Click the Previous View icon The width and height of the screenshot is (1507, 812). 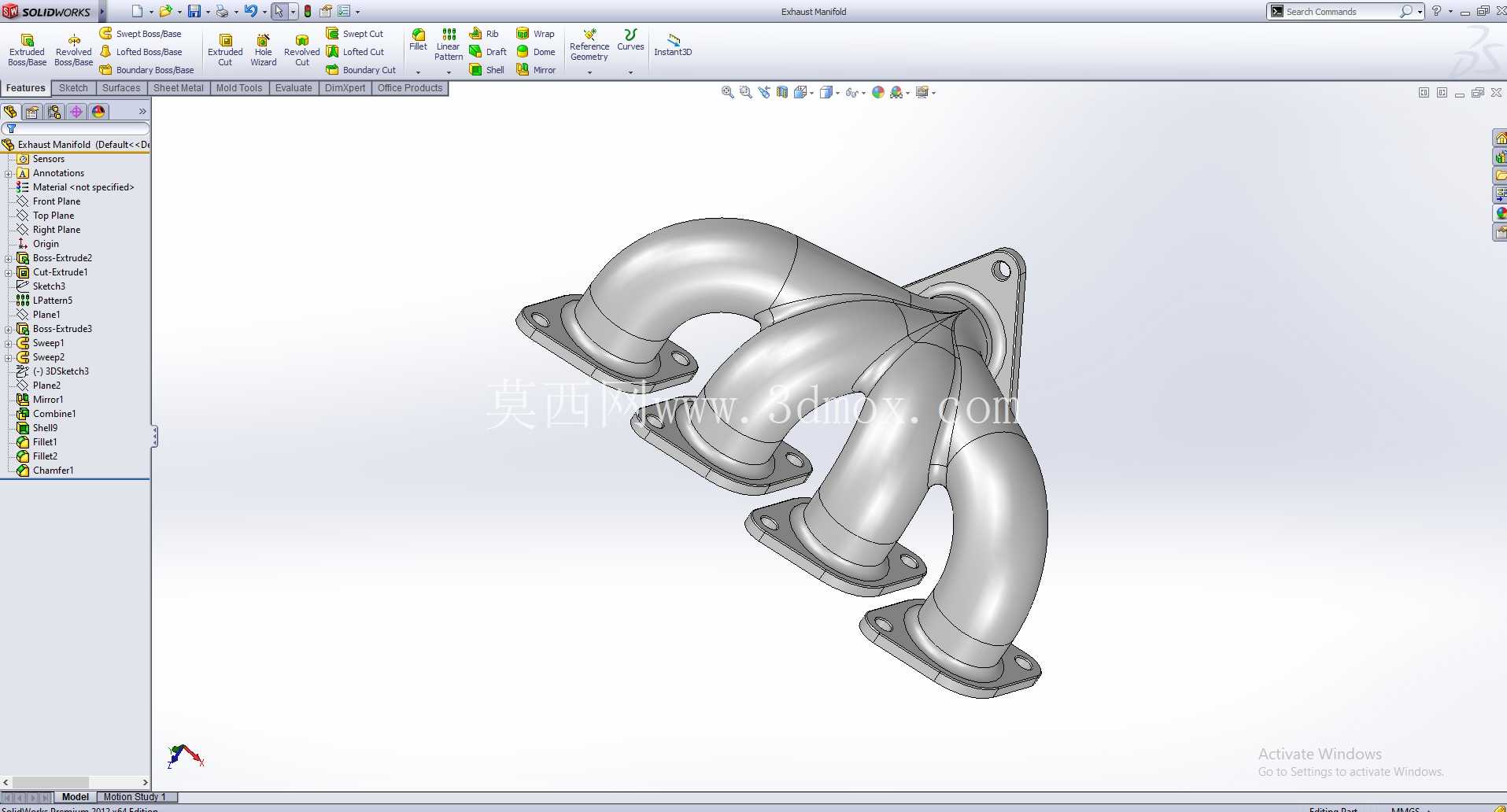point(764,93)
